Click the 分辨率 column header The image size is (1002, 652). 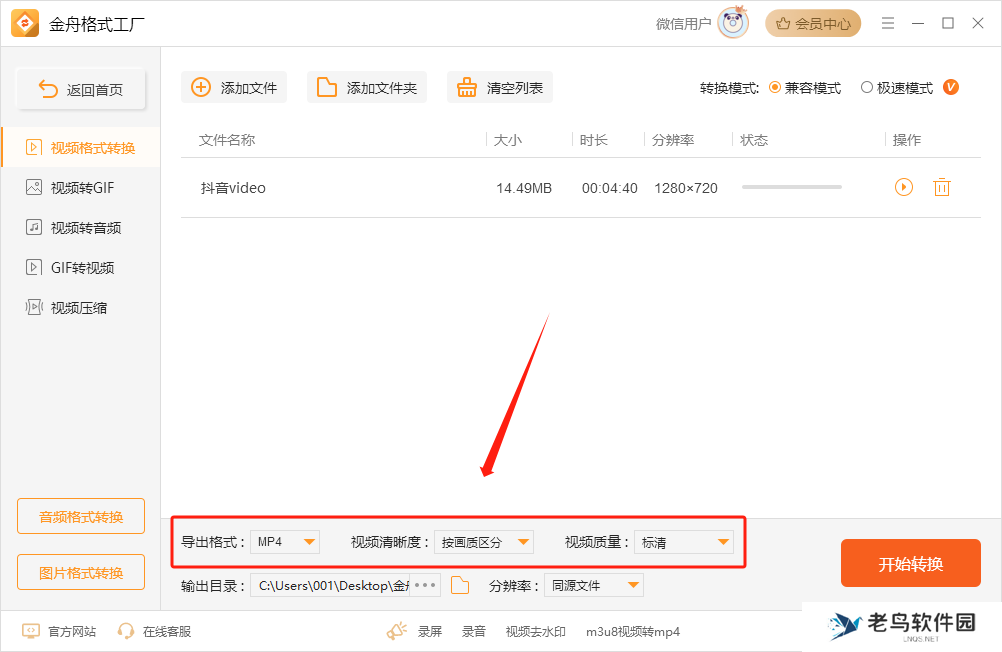pos(673,140)
